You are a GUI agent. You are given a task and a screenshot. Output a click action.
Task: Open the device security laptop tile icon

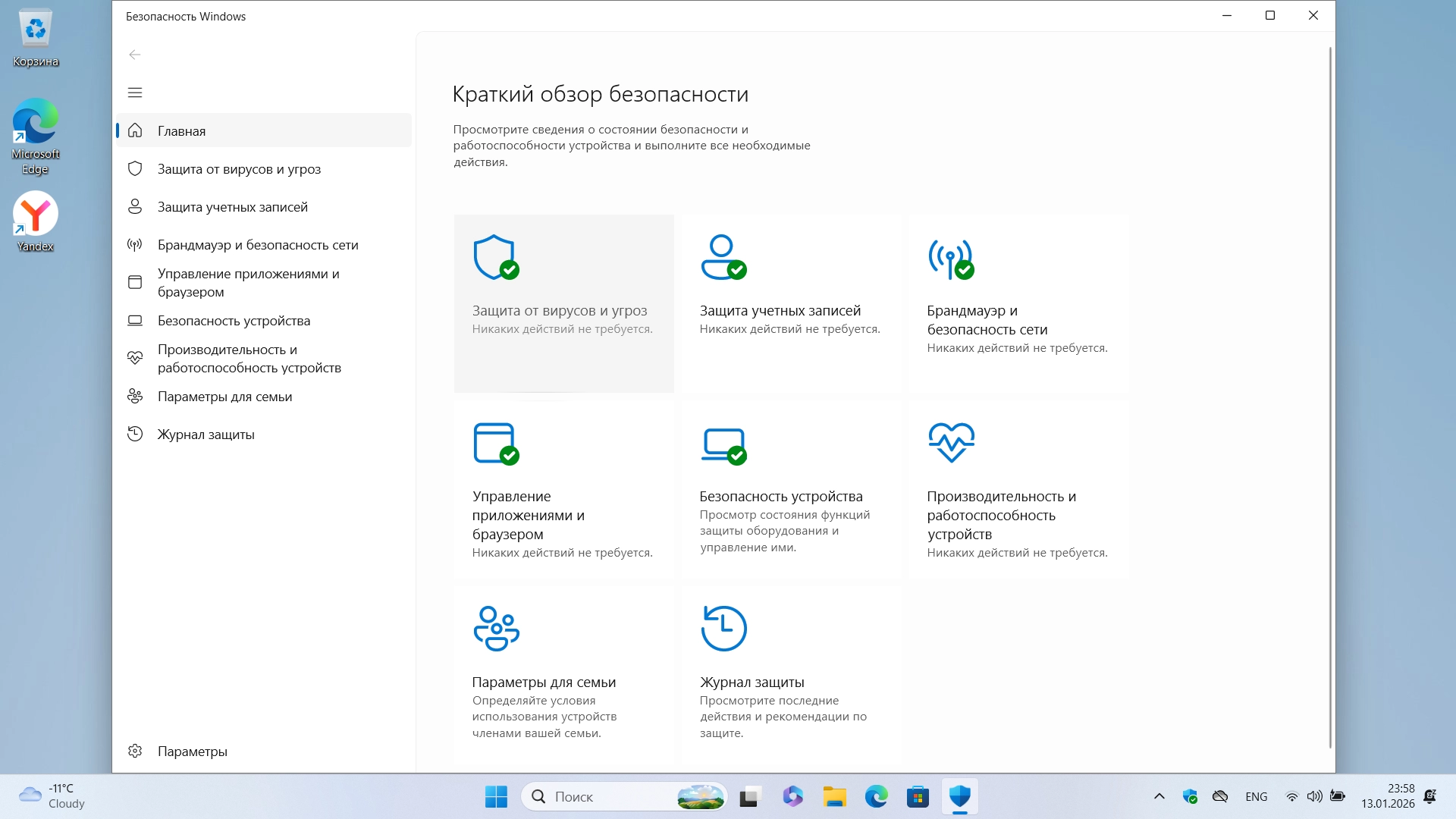pos(723,444)
